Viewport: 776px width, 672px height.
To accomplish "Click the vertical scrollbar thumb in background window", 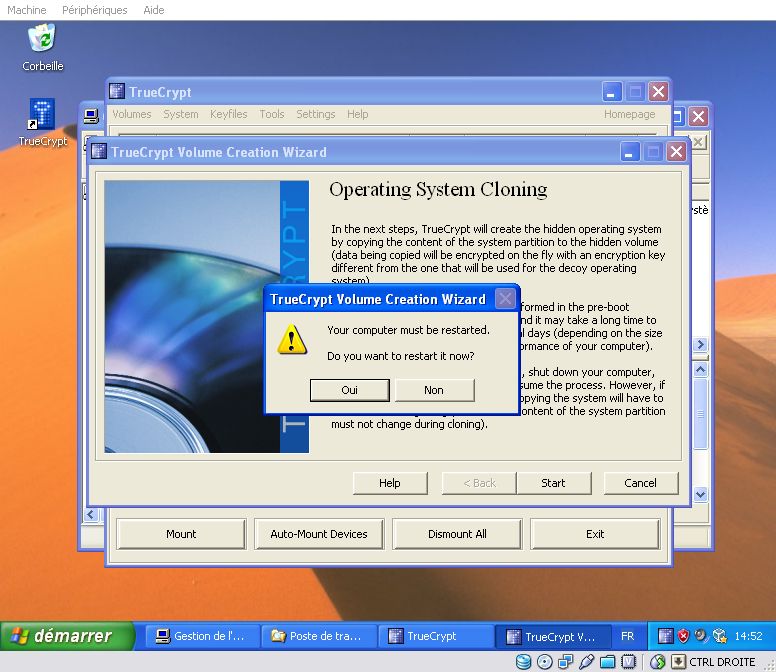I will coord(700,414).
